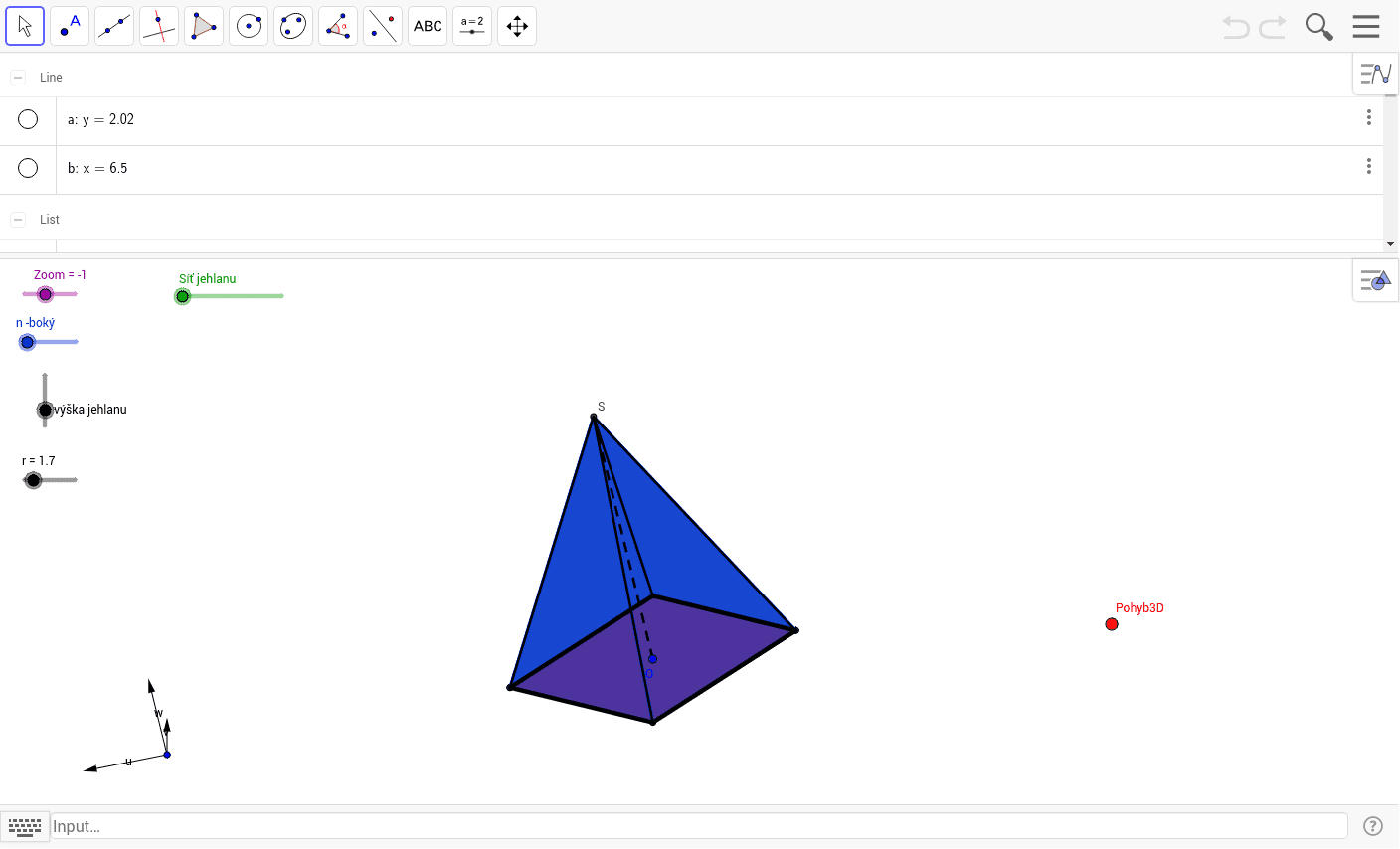
Task: Click the scrollbar down arrow in Algebra view
Action: point(1390,244)
